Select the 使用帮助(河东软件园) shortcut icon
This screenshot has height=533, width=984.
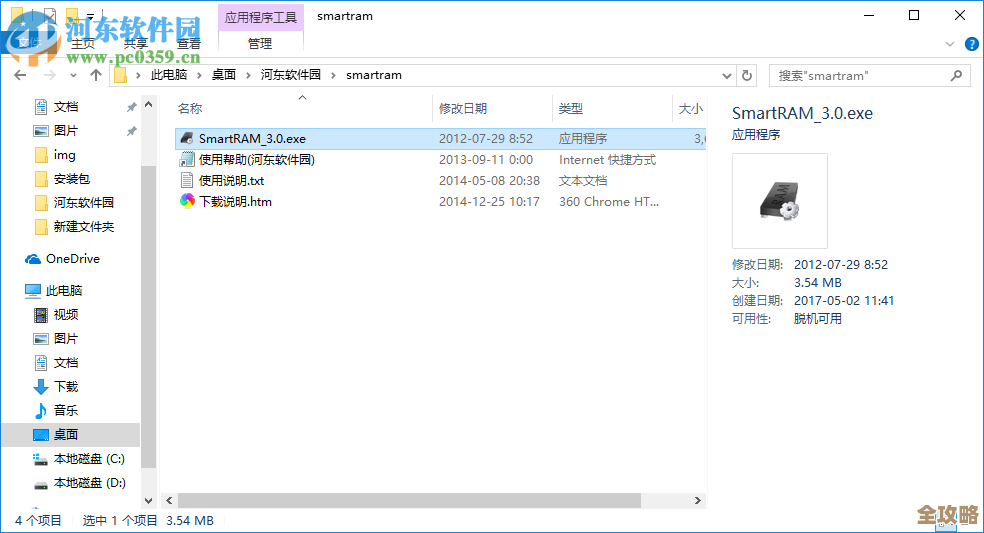[x=187, y=159]
